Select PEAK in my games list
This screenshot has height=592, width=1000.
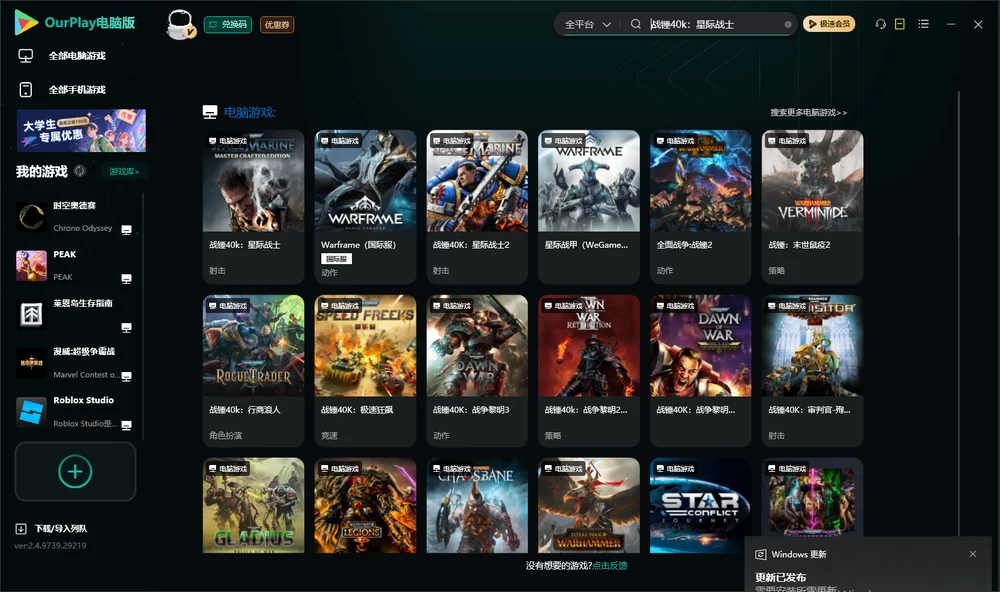(x=75, y=265)
